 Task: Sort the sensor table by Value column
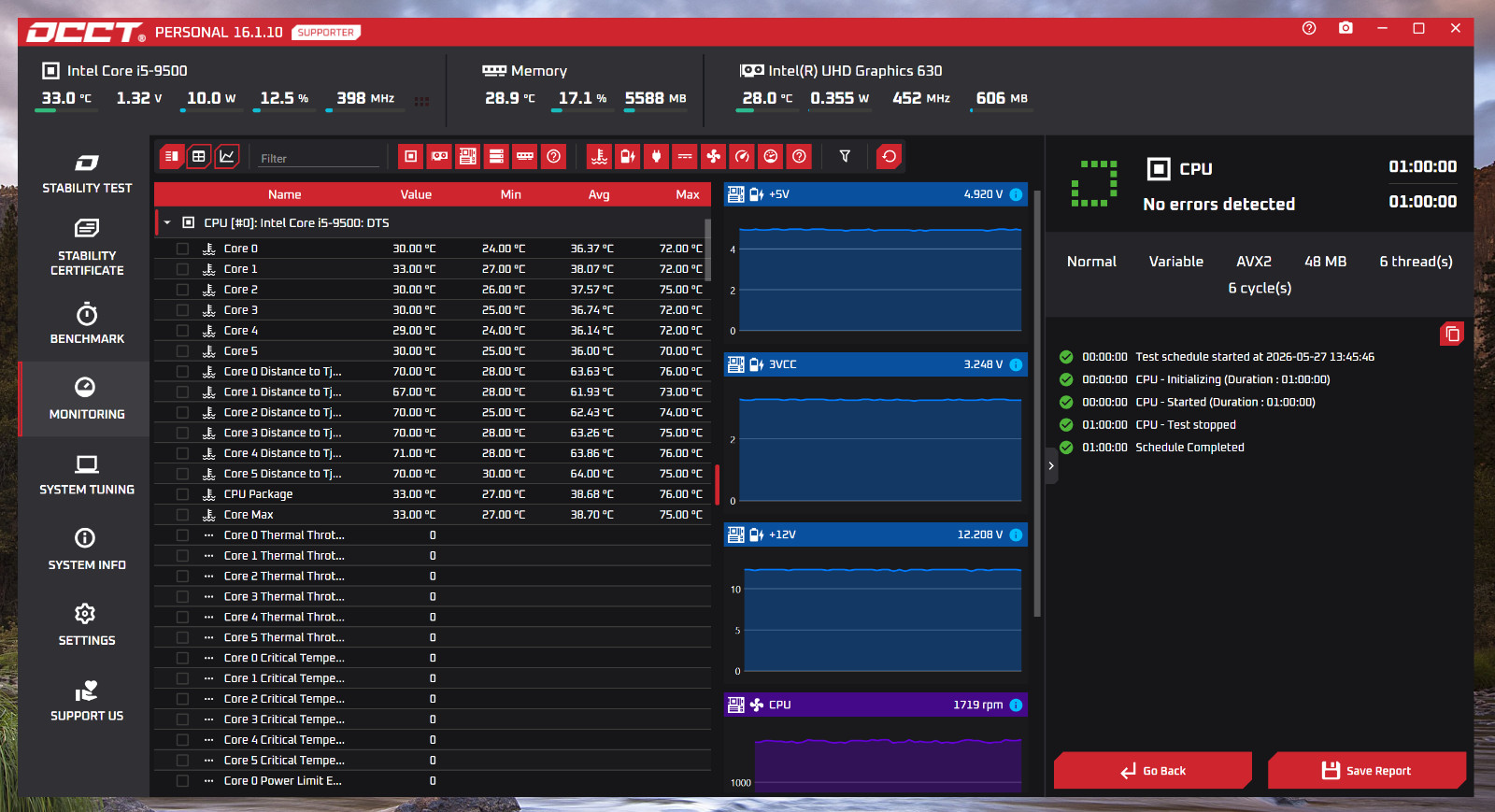(416, 194)
